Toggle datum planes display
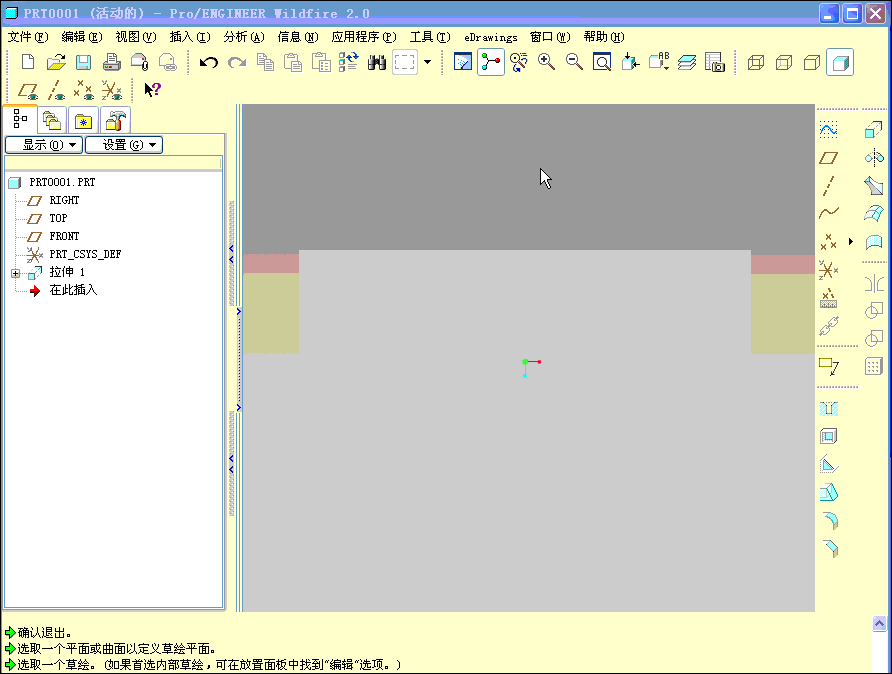 coord(28,90)
